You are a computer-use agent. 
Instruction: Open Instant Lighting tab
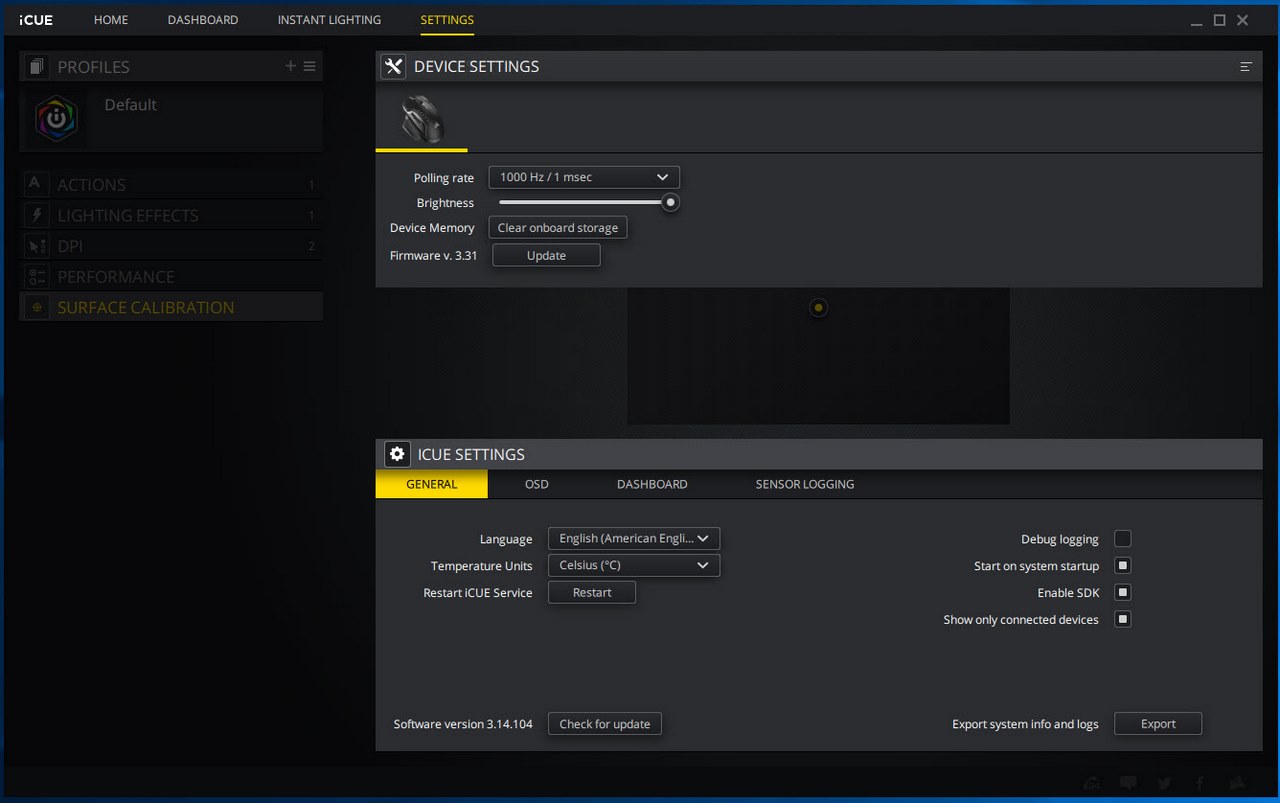pyautogui.click(x=329, y=20)
